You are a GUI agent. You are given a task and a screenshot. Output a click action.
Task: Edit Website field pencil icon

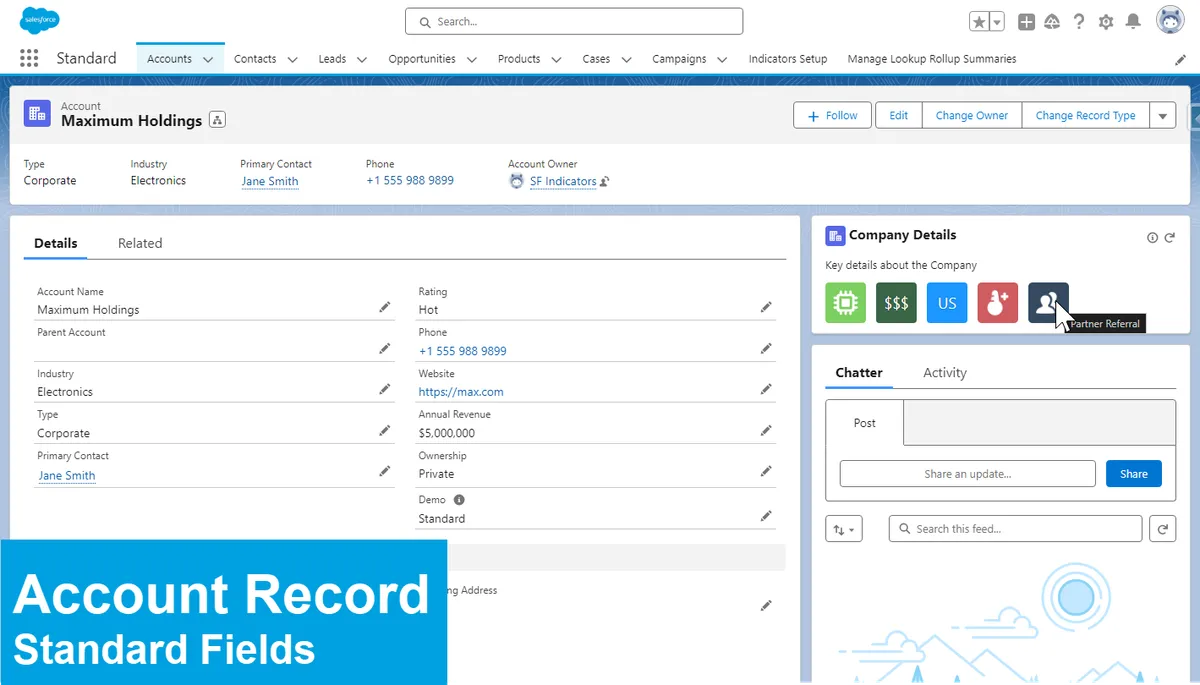(x=765, y=390)
